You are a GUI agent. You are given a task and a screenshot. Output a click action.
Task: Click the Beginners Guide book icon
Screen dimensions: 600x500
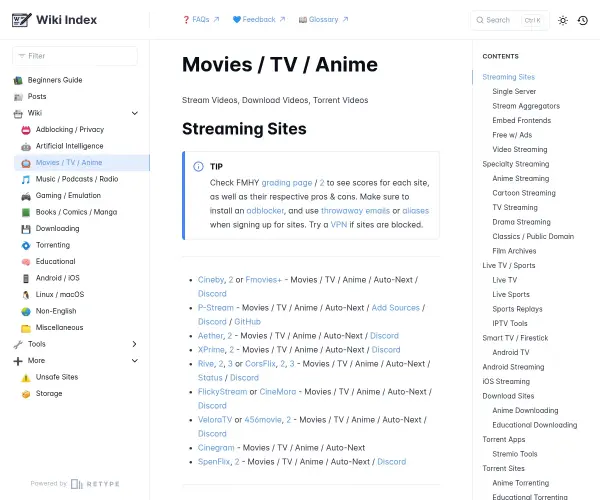coord(18,80)
